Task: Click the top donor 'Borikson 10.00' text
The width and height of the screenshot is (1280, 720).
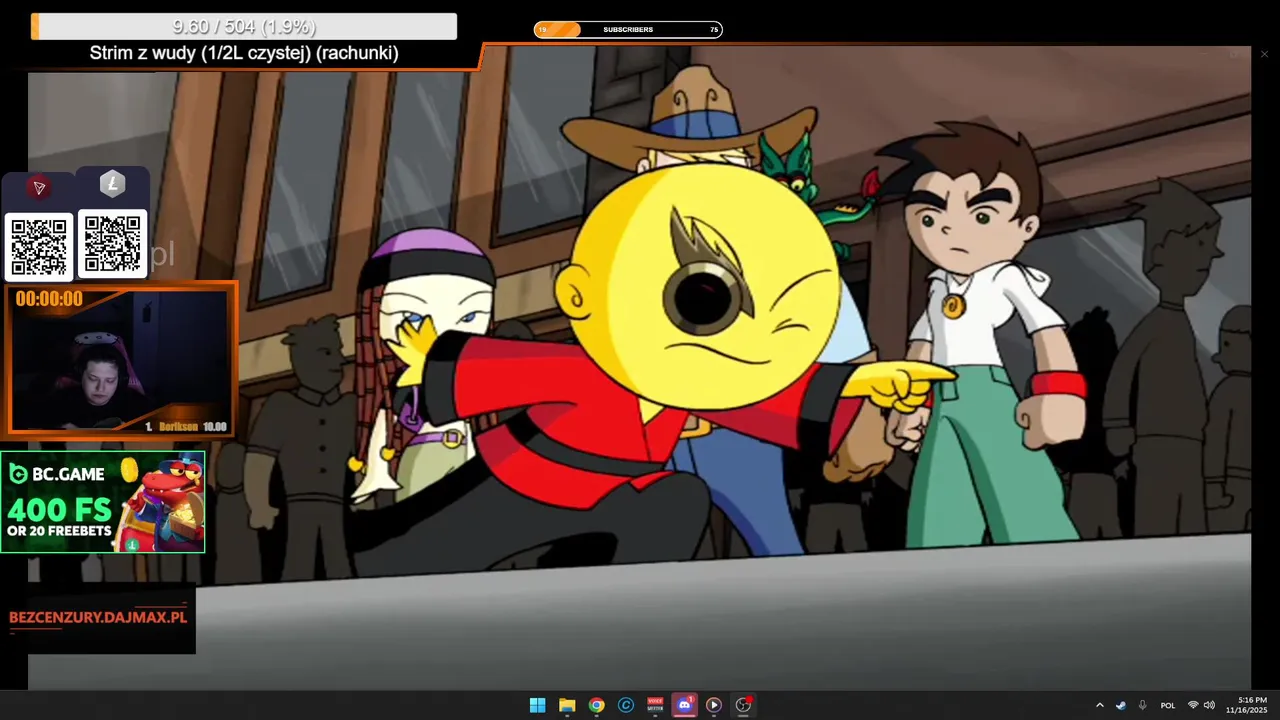Action: click(x=186, y=426)
